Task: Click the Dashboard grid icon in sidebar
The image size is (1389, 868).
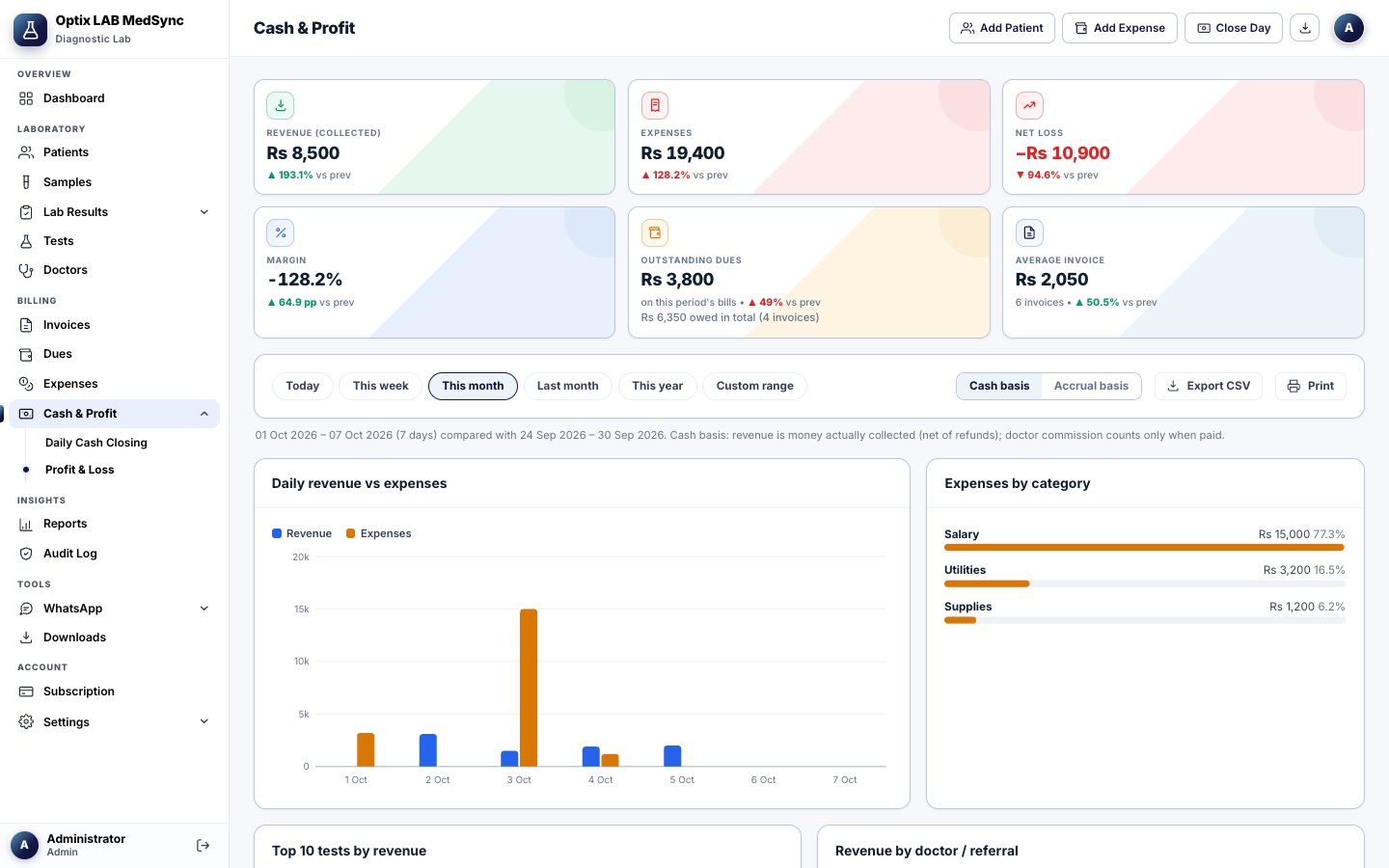Action: pyautogui.click(x=26, y=98)
